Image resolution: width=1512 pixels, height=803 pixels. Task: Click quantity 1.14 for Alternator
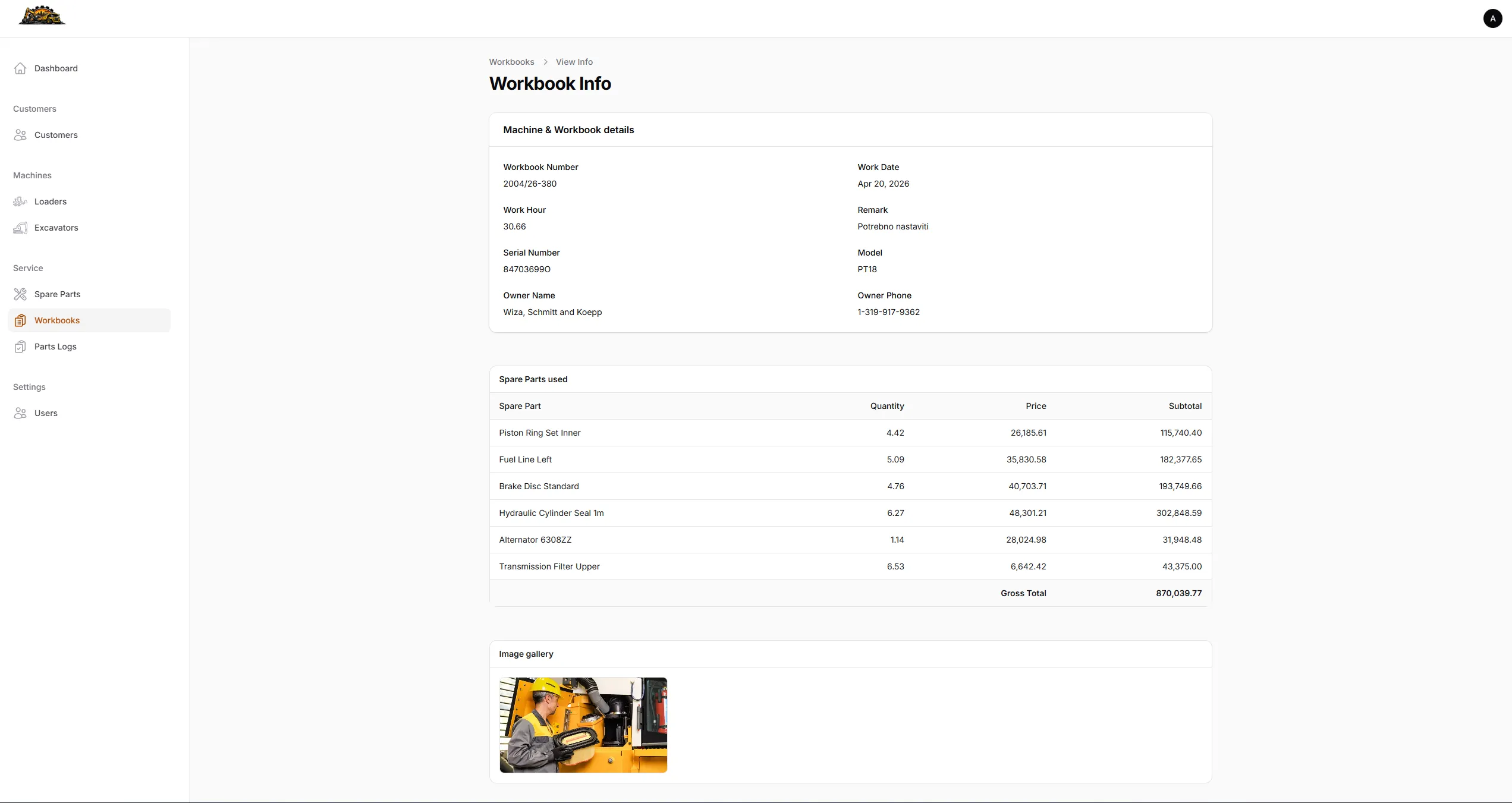pos(897,540)
